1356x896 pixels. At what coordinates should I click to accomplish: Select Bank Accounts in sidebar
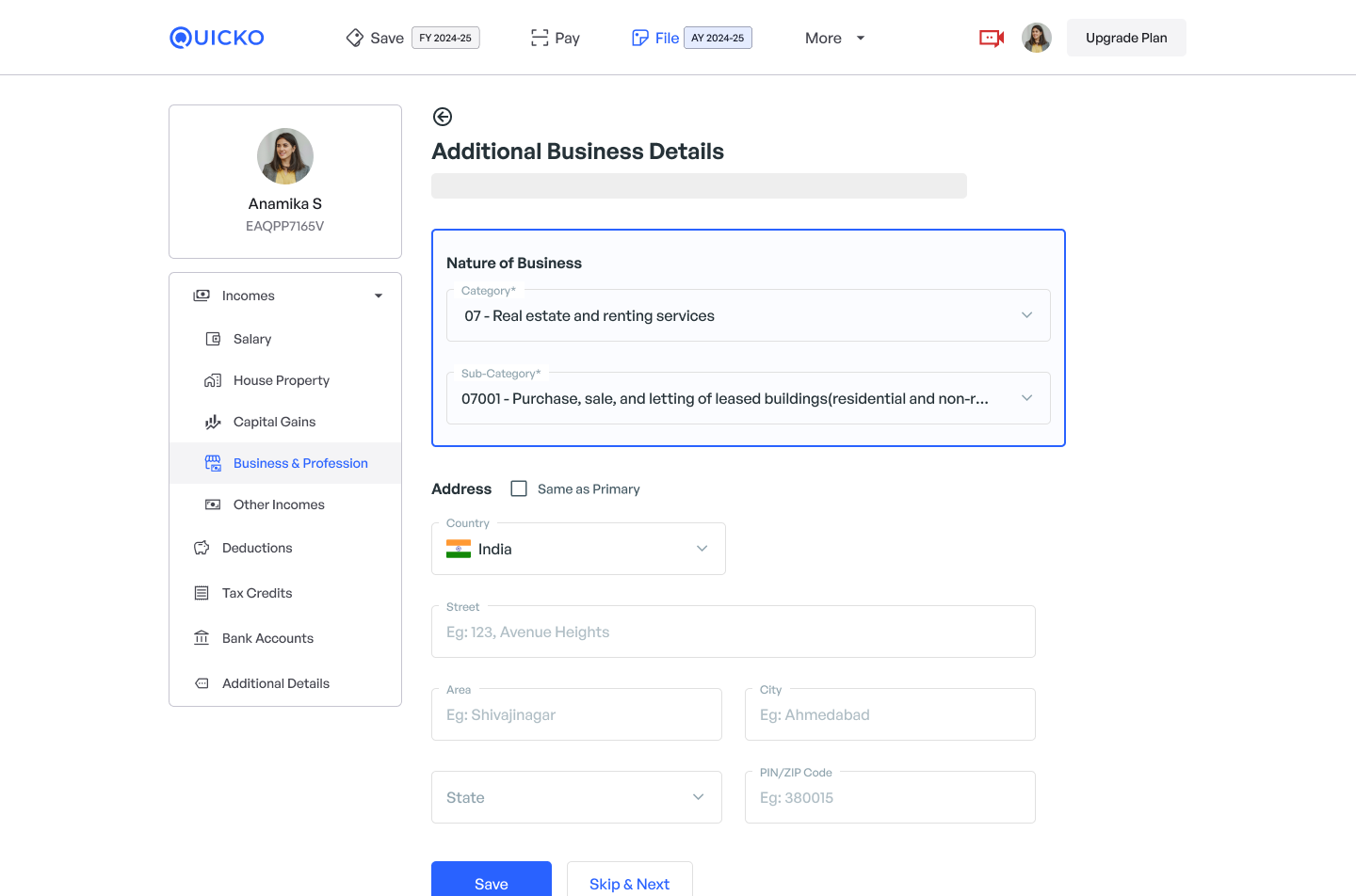click(267, 638)
